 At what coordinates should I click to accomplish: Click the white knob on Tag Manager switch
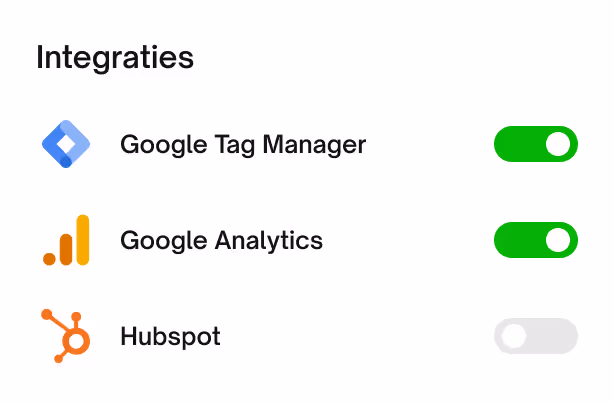tap(559, 144)
